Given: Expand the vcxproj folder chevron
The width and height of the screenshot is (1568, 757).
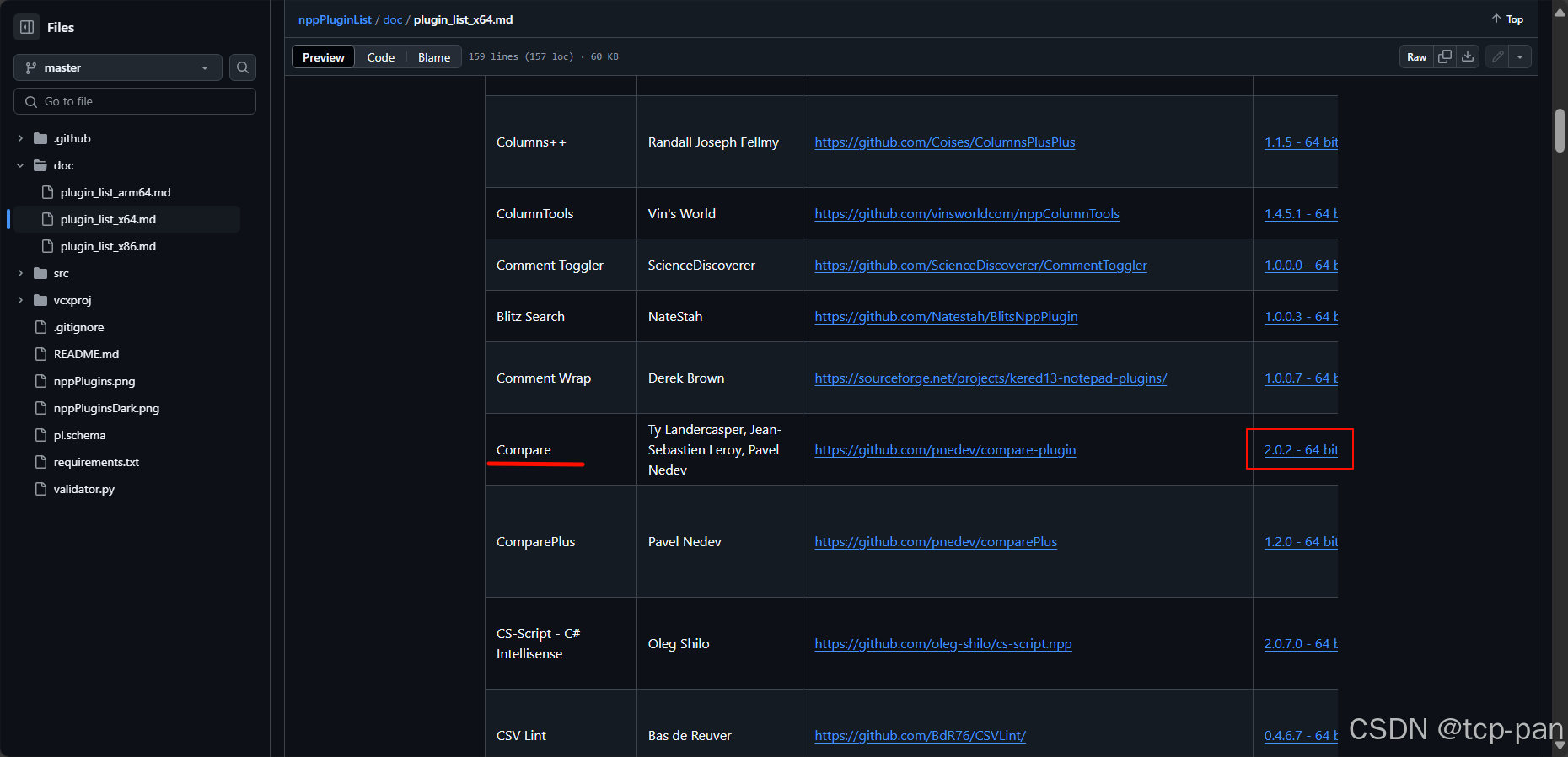Looking at the screenshot, I should (20, 300).
